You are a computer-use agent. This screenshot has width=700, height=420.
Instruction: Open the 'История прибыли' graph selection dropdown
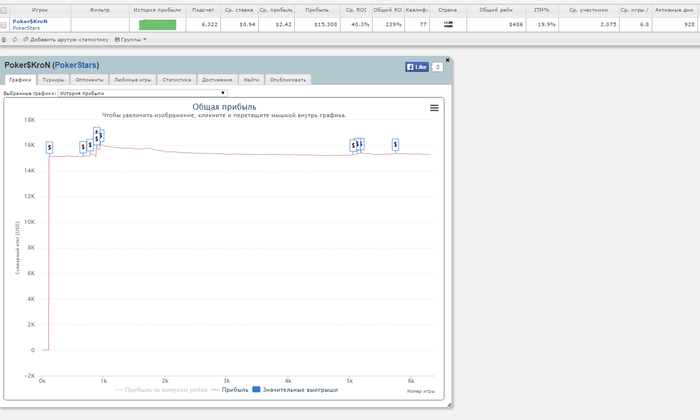[x=142, y=93]
